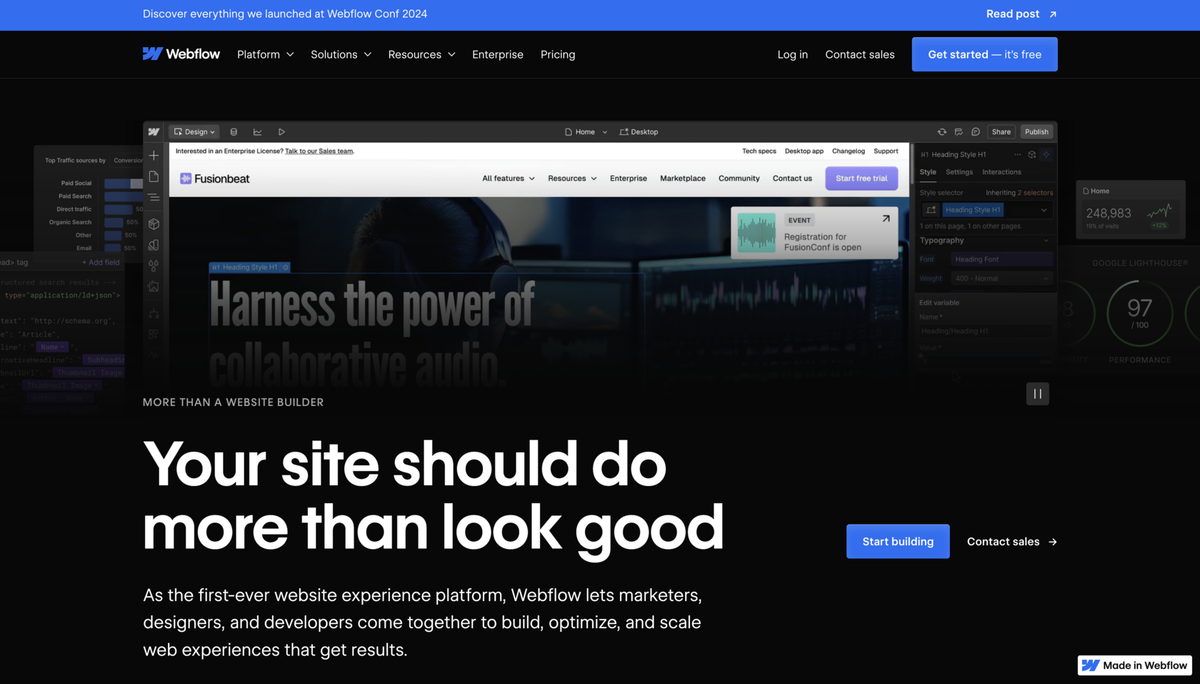Open the analytics chart icon in Designer toolbar
The height and width of the screenshot is (684, 1200).
258,132
